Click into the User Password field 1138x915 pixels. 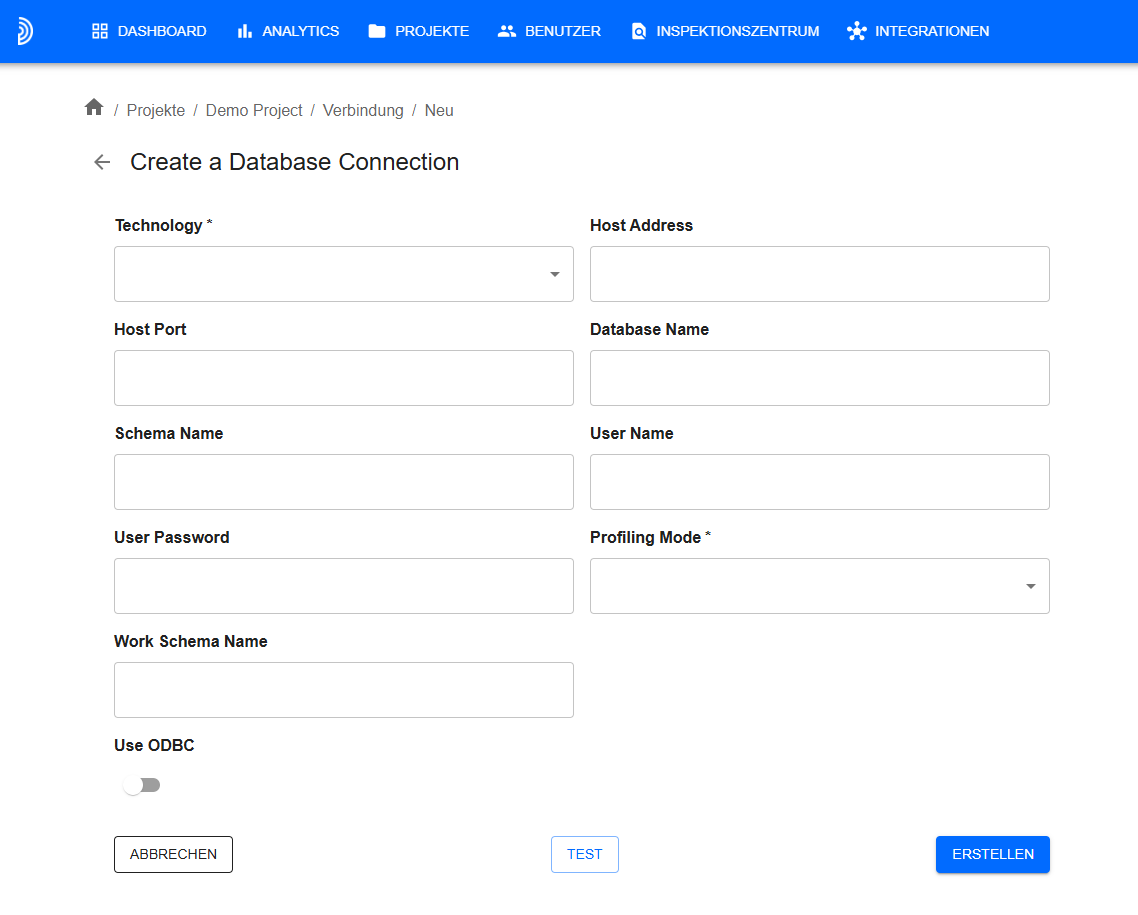click(344, 586)
